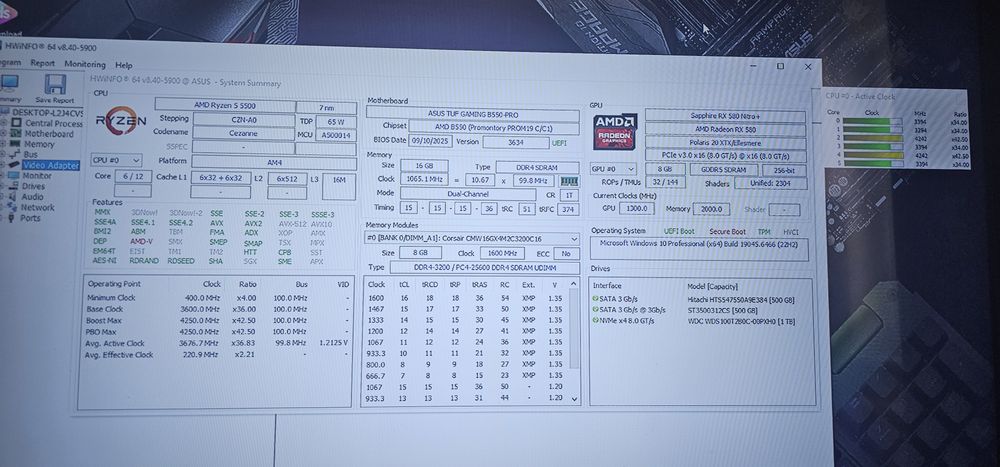The image size is (1000, 467).
Task: Select the Drives tree node icon
Action: click(x=15, y=186)
